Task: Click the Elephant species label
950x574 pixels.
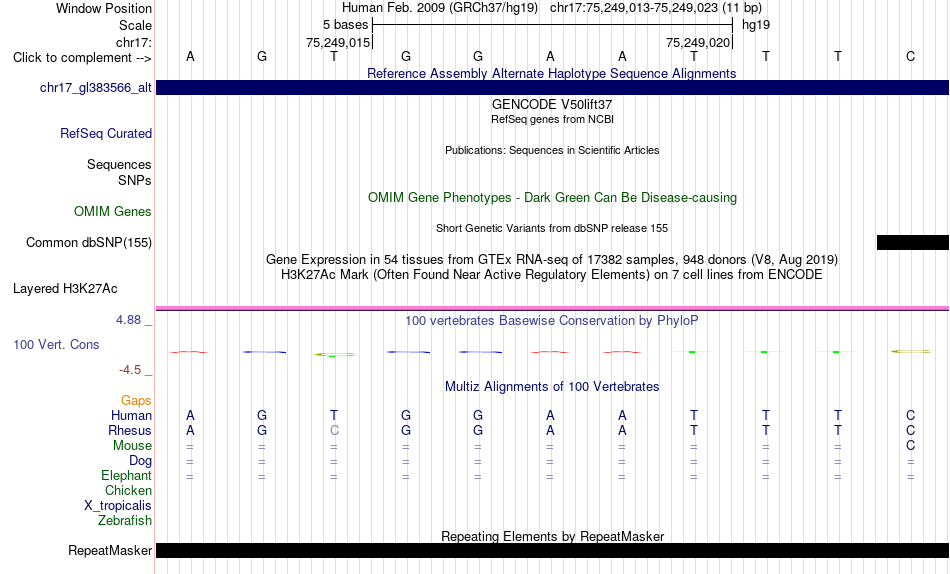Action: point(127,475)
